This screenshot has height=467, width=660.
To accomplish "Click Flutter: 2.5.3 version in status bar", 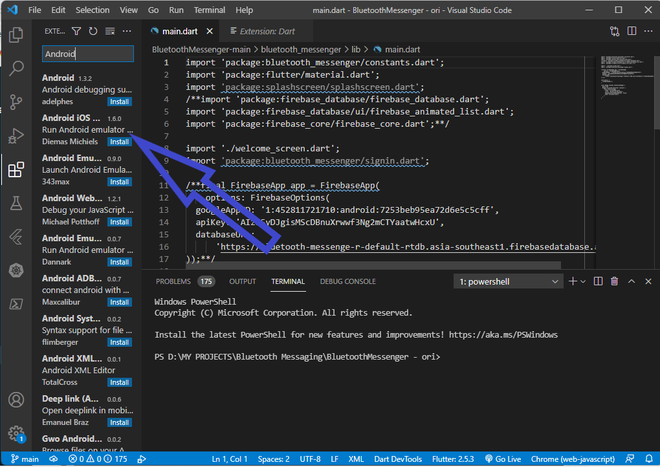I will (x=453, y=459).
